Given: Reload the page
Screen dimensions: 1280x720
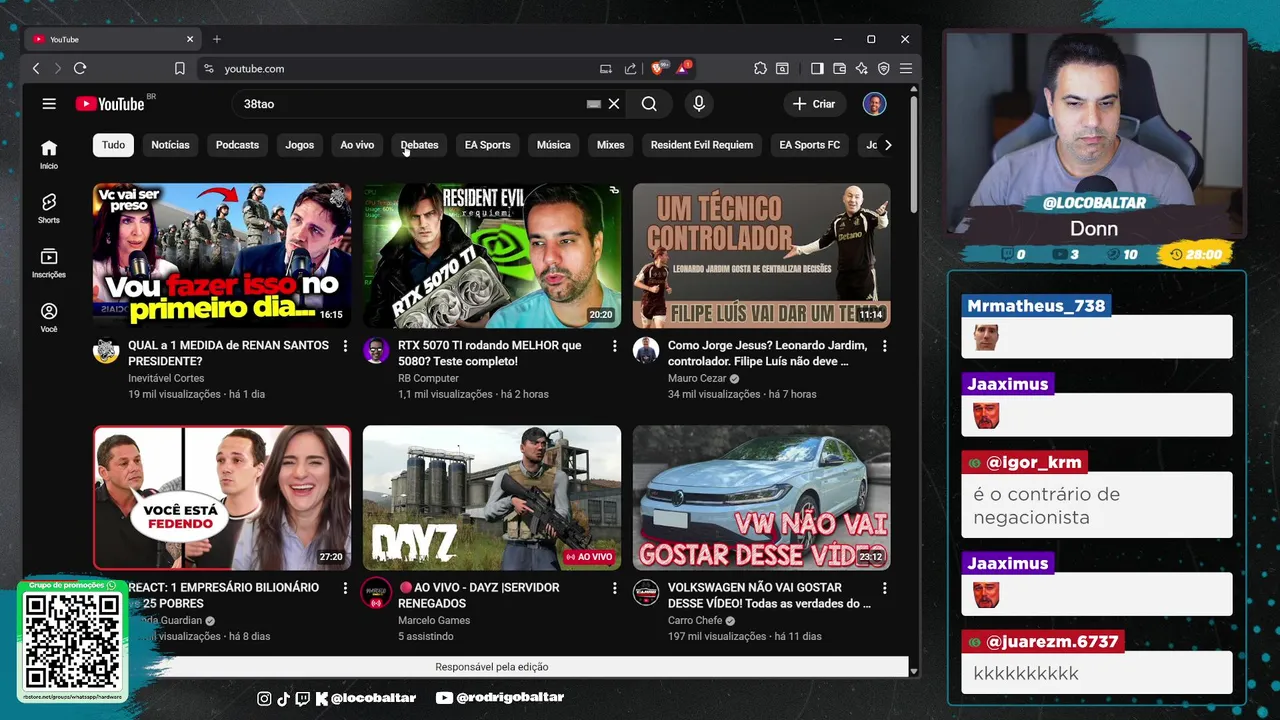Looking at the screenshot, I should tap(80, 68).
